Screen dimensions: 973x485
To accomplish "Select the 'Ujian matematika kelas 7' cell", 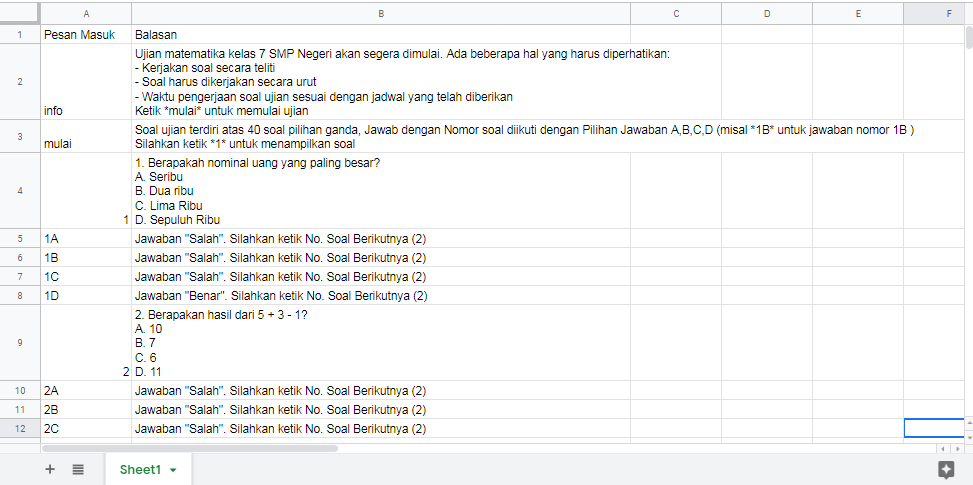I will pyautogui.click(x=381, y=82).
